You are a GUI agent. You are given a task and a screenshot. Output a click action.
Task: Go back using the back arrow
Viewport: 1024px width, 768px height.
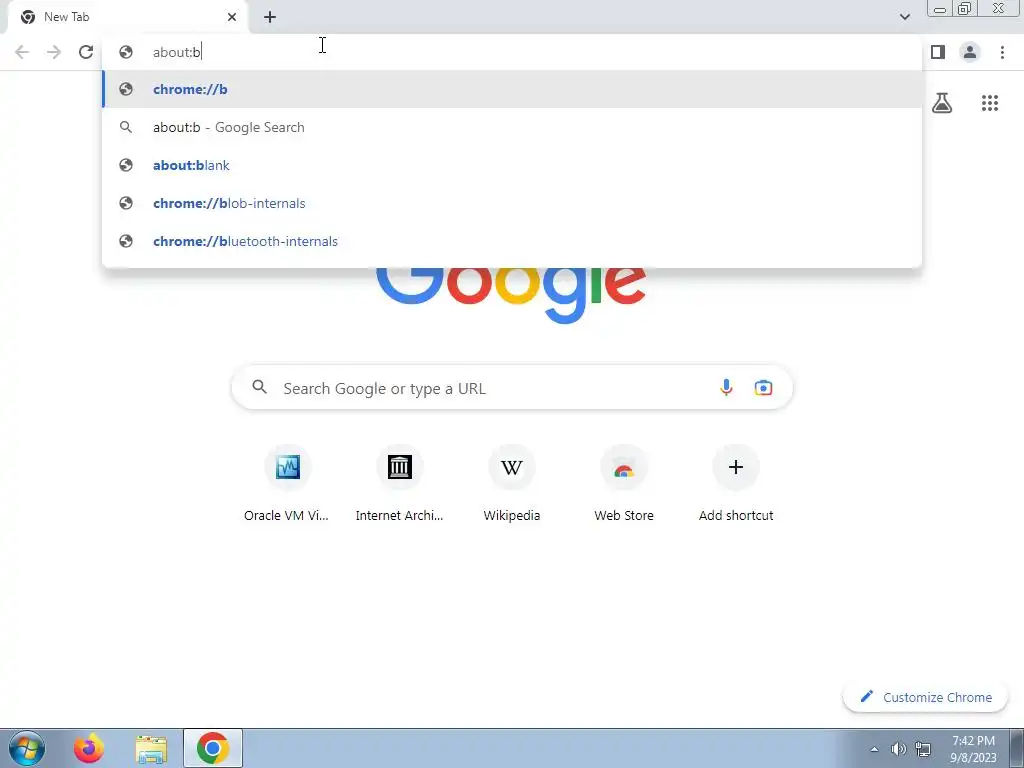point(22,52)
